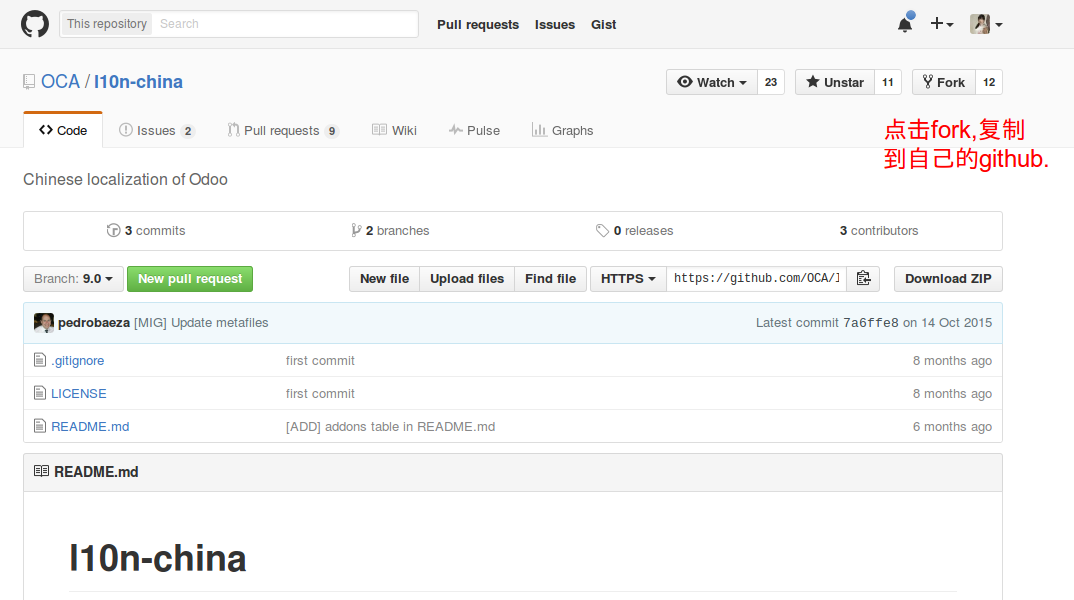The height and width of the screenshot is (600, 1074).
Task: Open the Graphs tab
Action: pyautogui.click(x=562, y=130)
